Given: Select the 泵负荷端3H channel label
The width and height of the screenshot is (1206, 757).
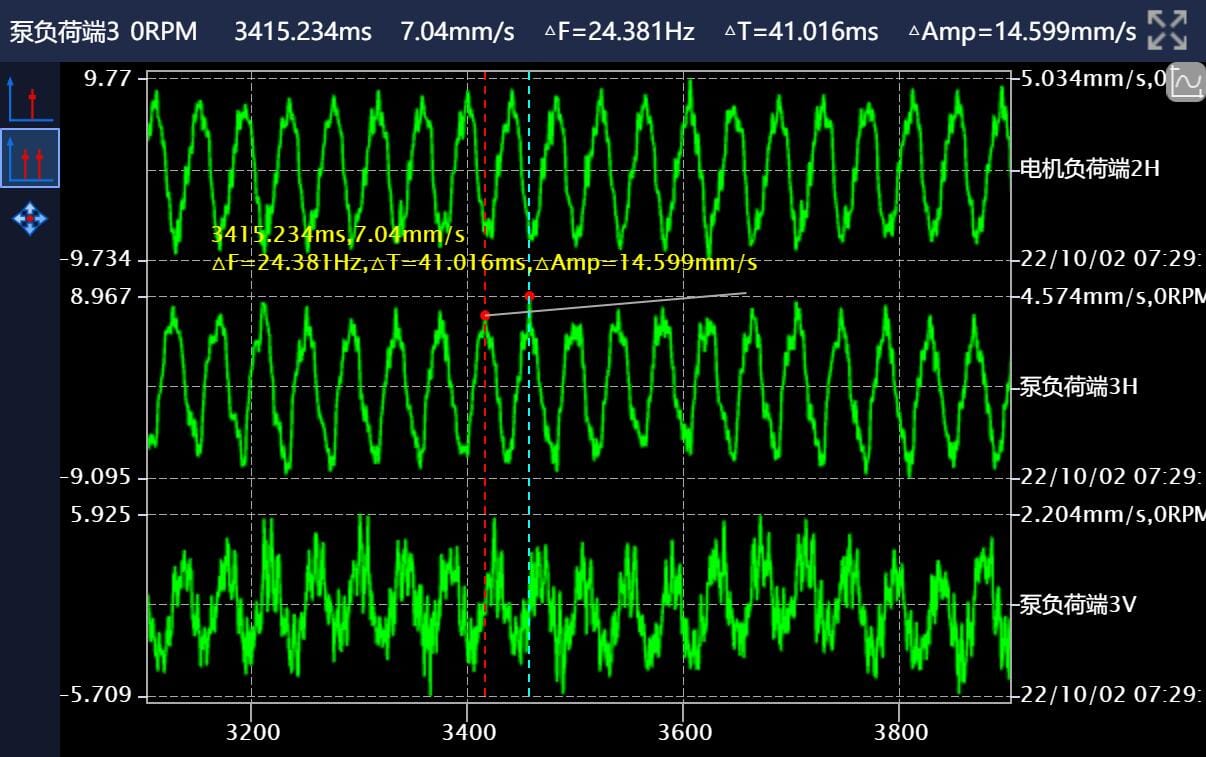Looking at the screenshot, I should tap(1078, 387).
